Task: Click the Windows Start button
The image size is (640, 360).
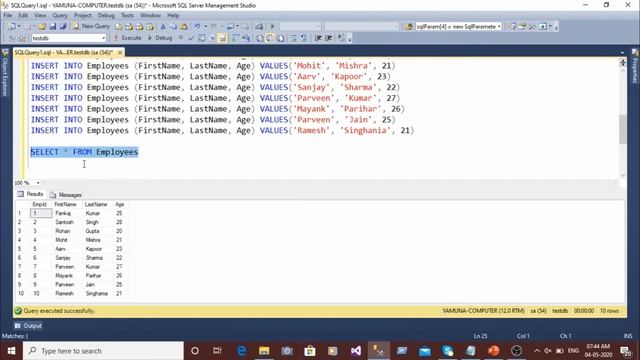Action: pos(11,351)
